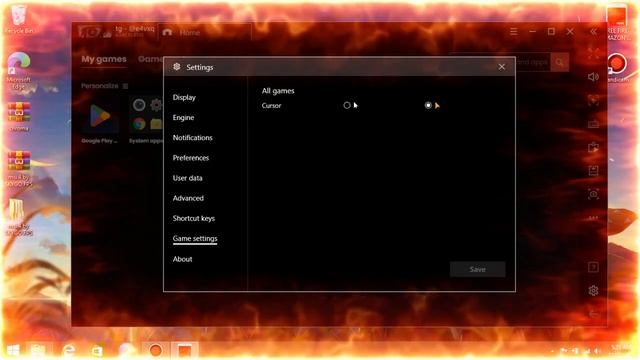Image resolution: width=640 pixels, height=360 pixels.
Task: Select the white default cursor radio option
Action: click(347, 105)
